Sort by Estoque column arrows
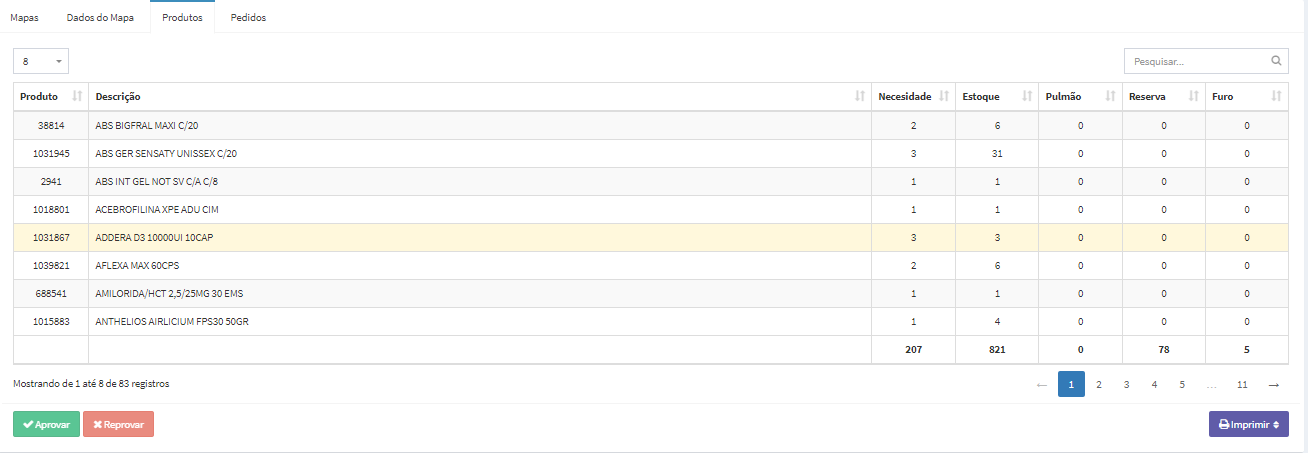 (x=1027, y=96)
